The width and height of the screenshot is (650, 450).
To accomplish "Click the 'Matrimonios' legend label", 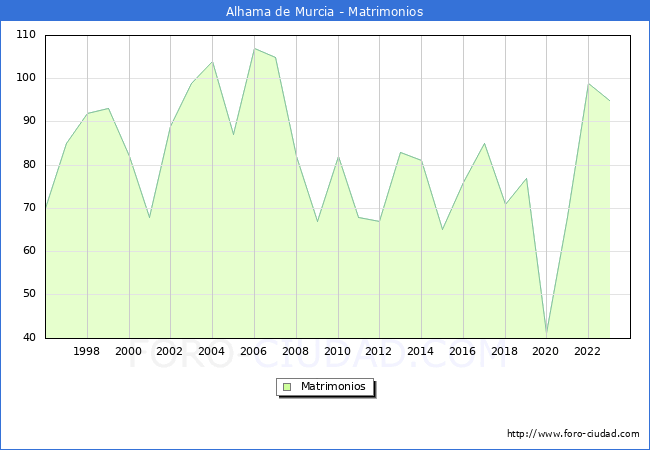I will 333,386.
